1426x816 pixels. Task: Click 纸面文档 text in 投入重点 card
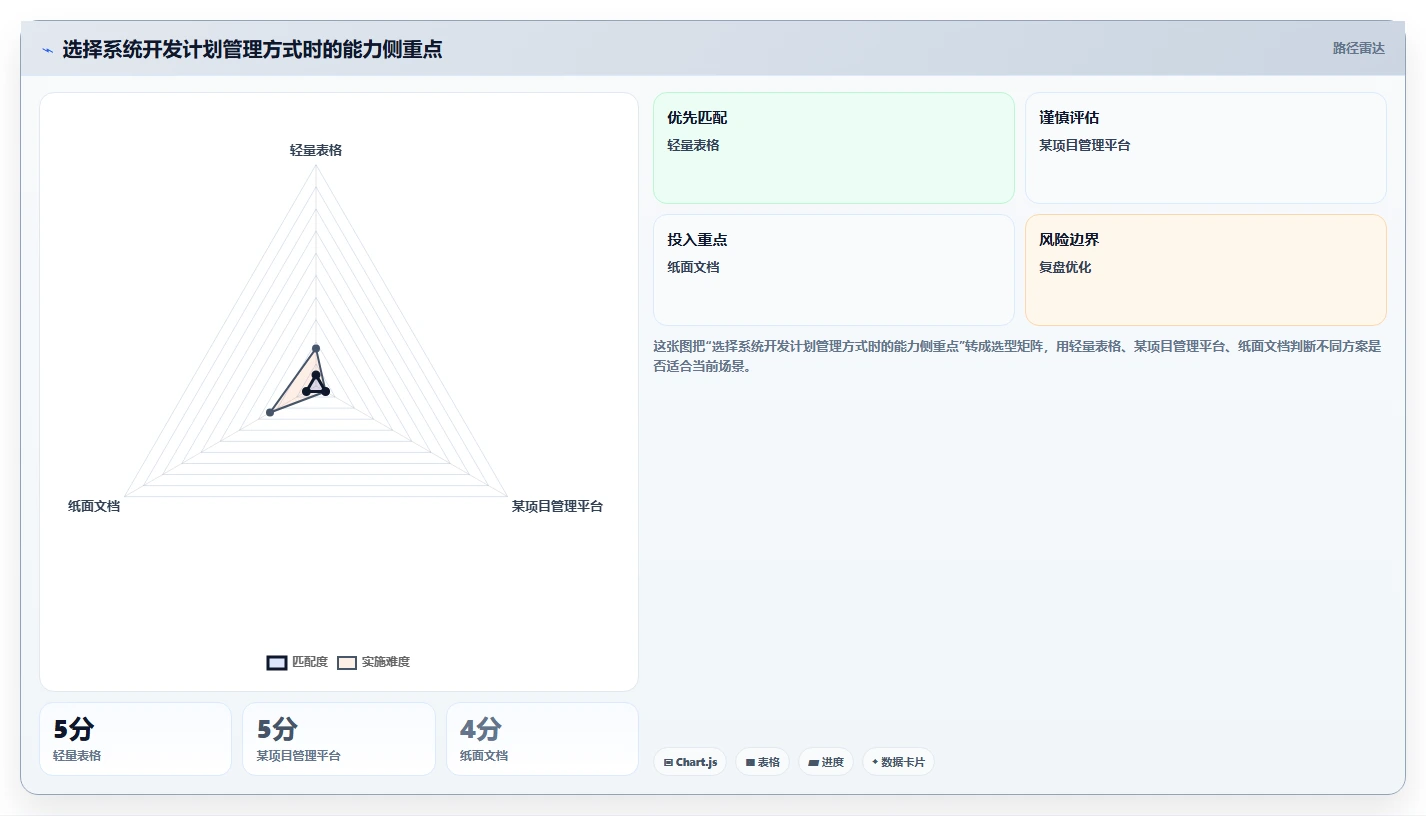693,267
